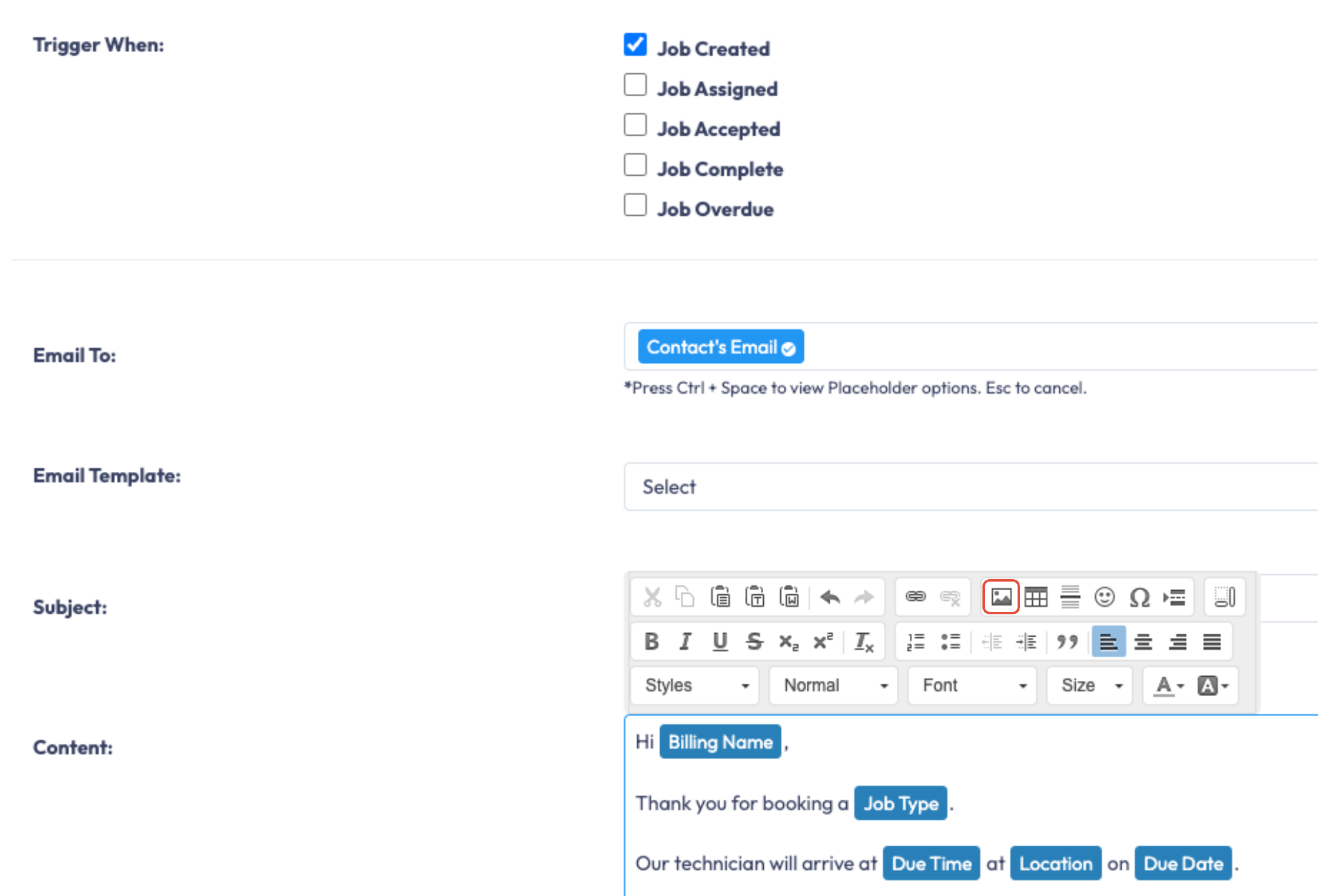Image resolution: width=1318 pixels, height=896 pixels.
Task: Enable the Job Assigned trigger
Action: (x=635, y=85)
